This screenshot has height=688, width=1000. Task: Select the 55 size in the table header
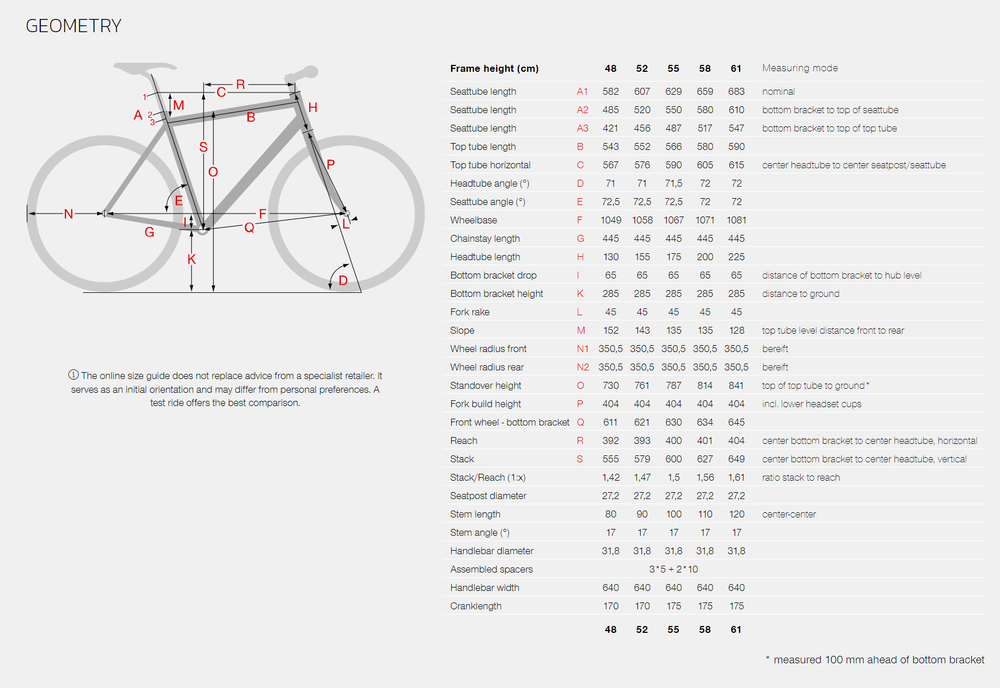673,68
